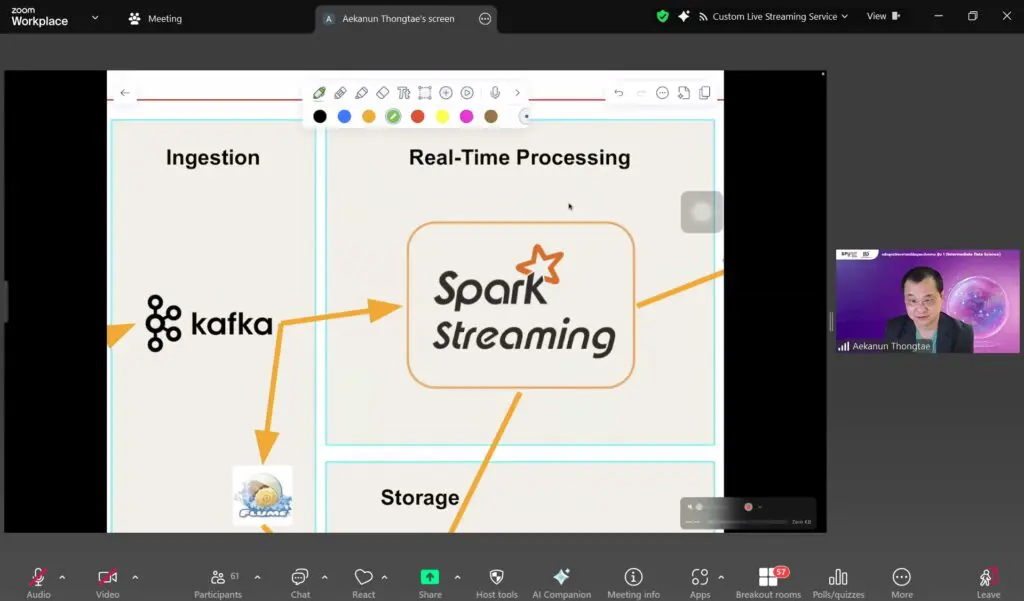Undo the last whiteboard stroke
Viewport: 1024px width, 601px height.
pyautogui.click(x=618, y=93)
